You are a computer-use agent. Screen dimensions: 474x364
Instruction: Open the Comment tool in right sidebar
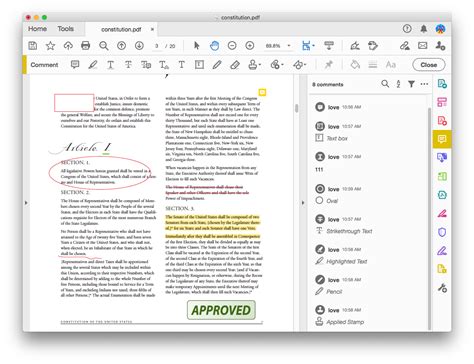pos(442,139)
